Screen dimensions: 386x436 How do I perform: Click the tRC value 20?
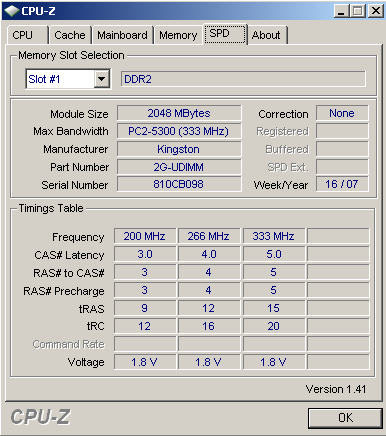274,326
